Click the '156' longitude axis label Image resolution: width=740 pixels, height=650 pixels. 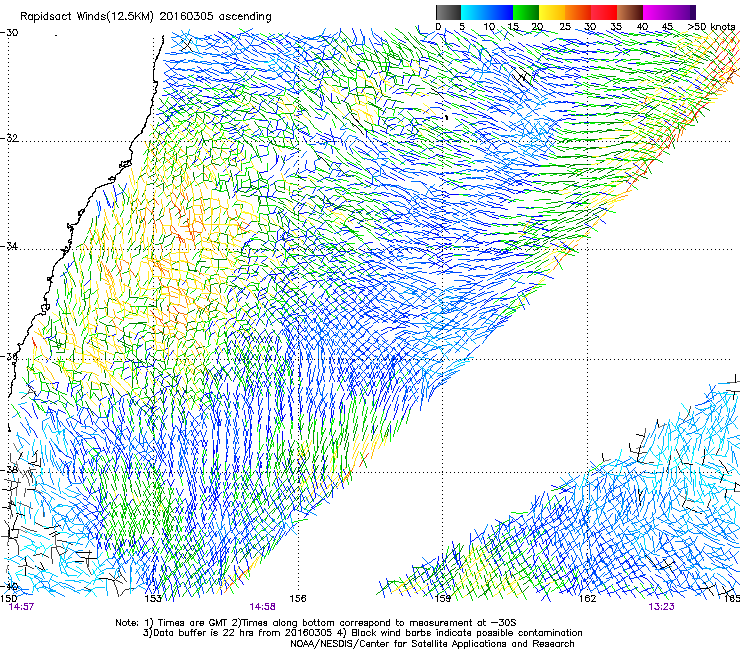pyautogui.click(x=298, y=599)
